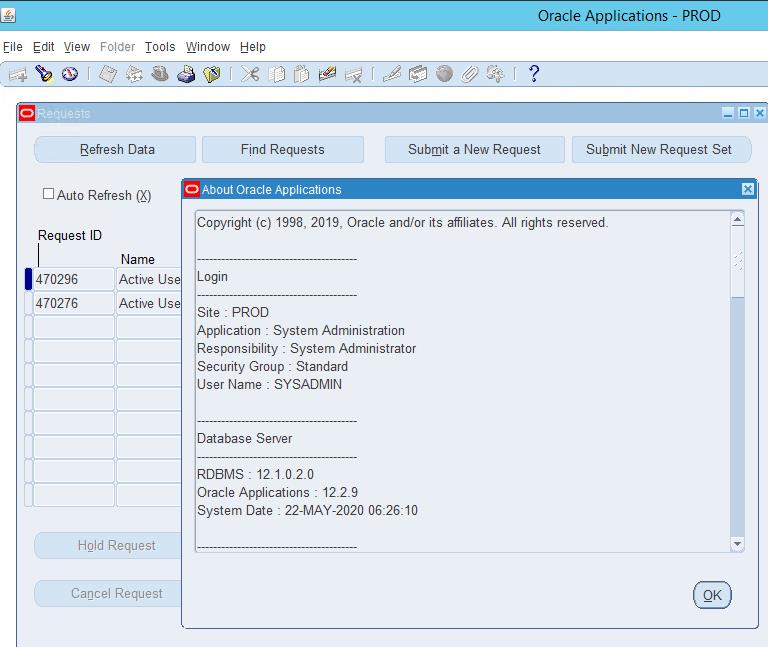This screenshot has height=647, width=768.
Task: Click the Copy toolbar icon
Action: point(277,74)
